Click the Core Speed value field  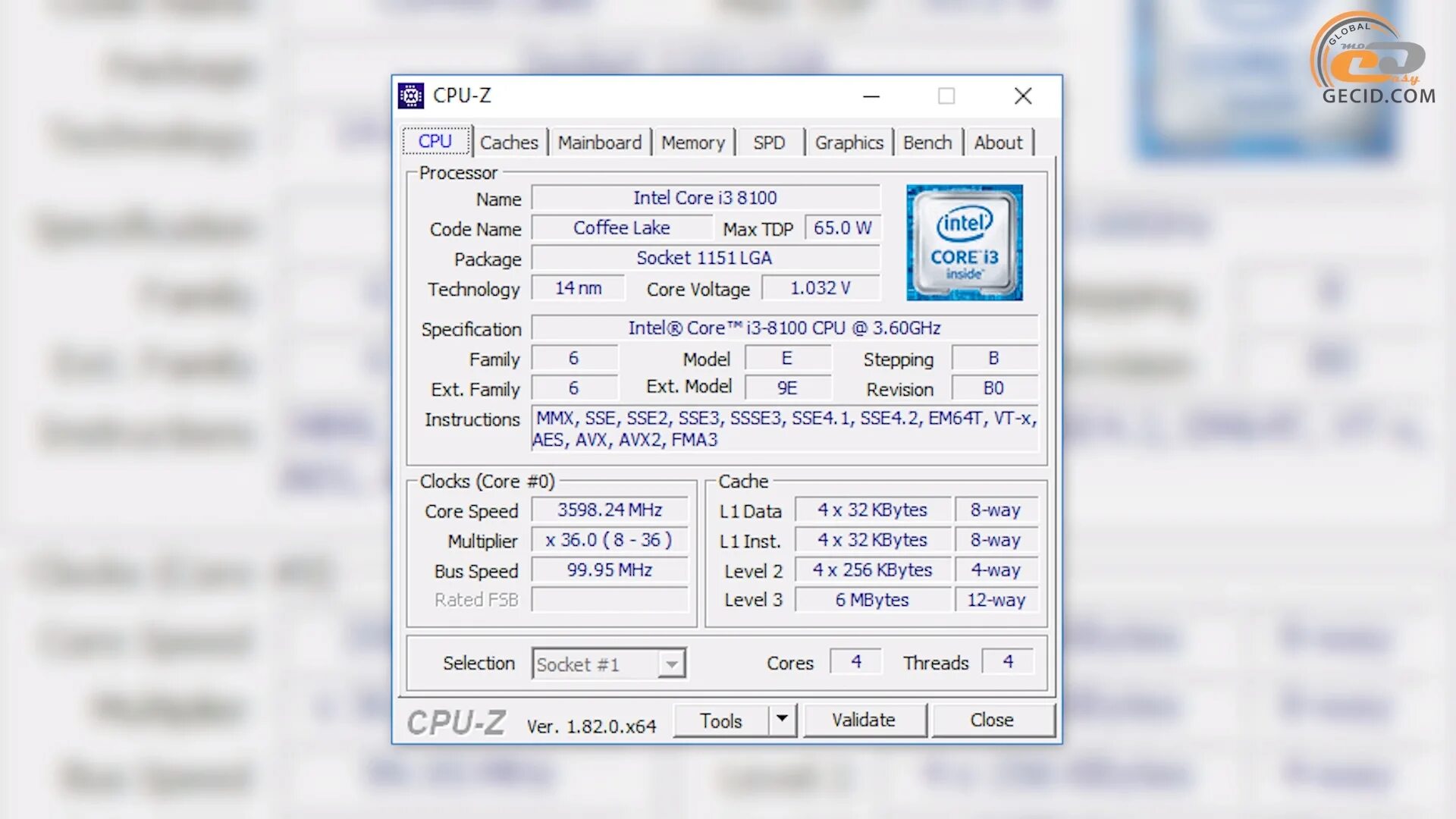610,510
